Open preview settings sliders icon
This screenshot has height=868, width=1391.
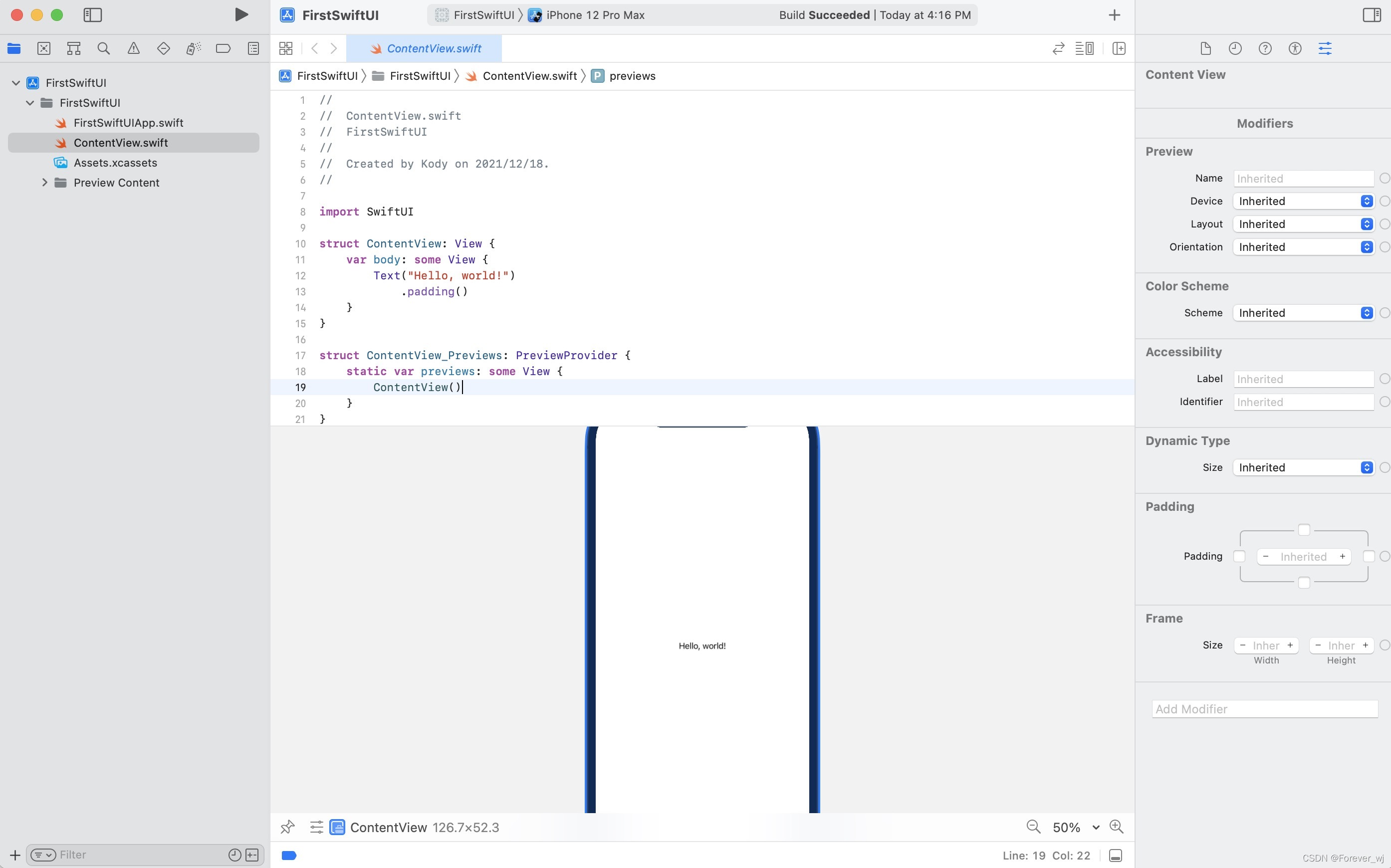point(316,827)
